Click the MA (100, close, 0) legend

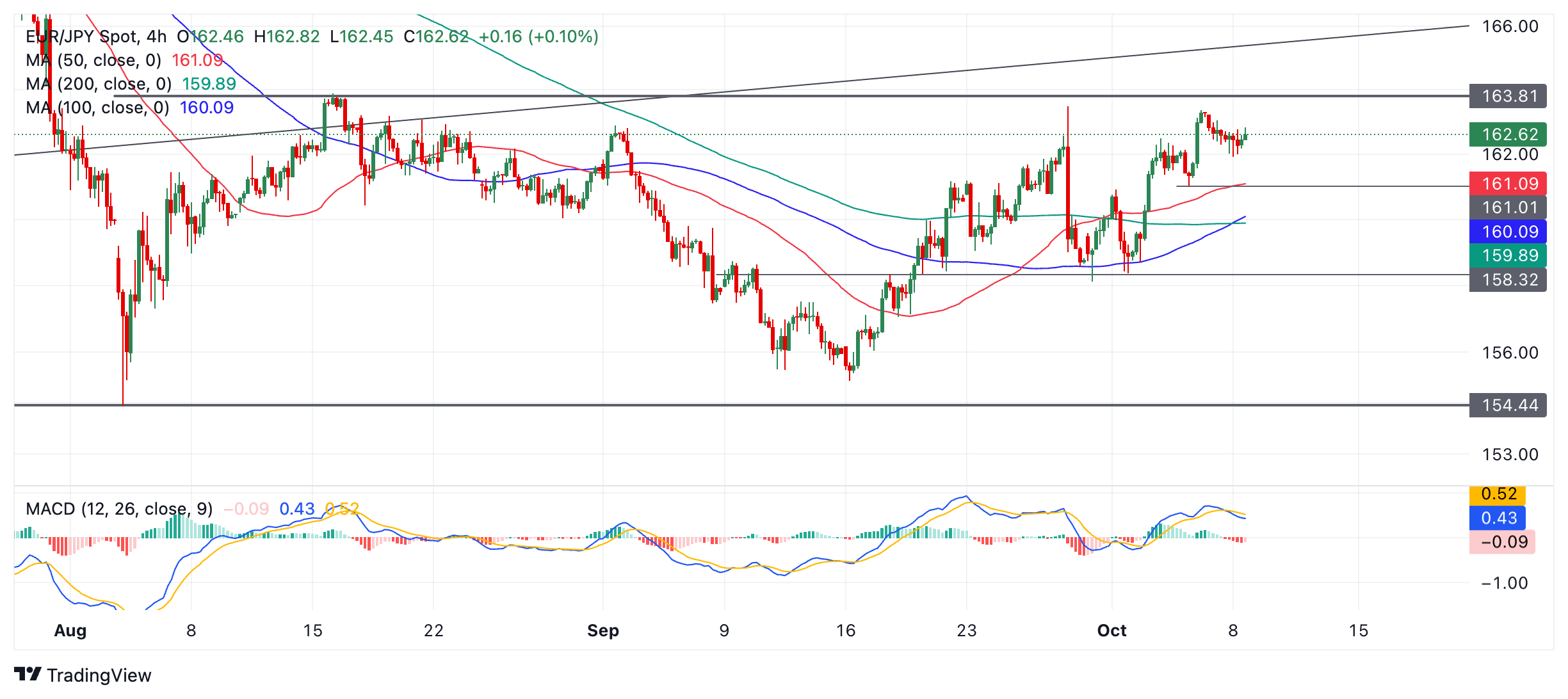97,108
